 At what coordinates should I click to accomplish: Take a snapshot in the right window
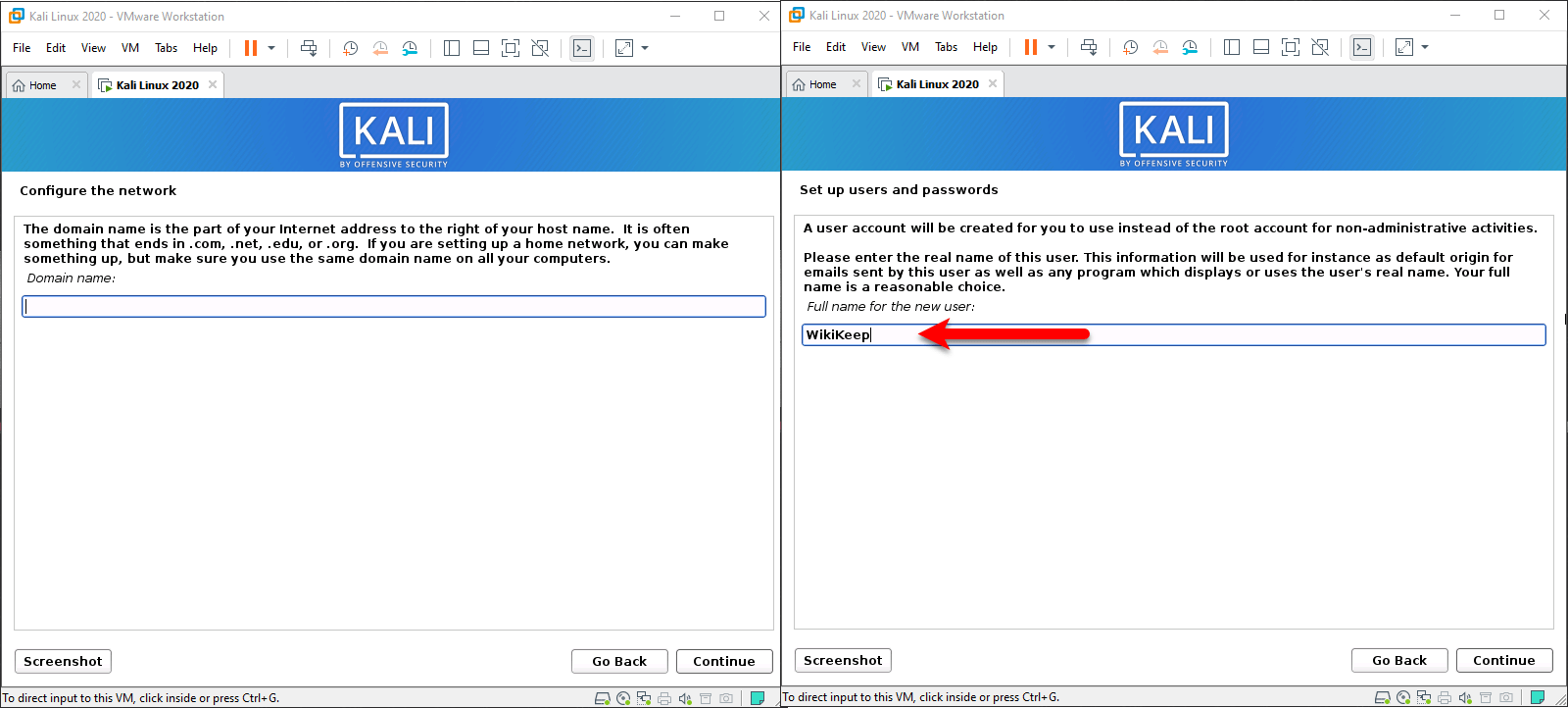1131,47
